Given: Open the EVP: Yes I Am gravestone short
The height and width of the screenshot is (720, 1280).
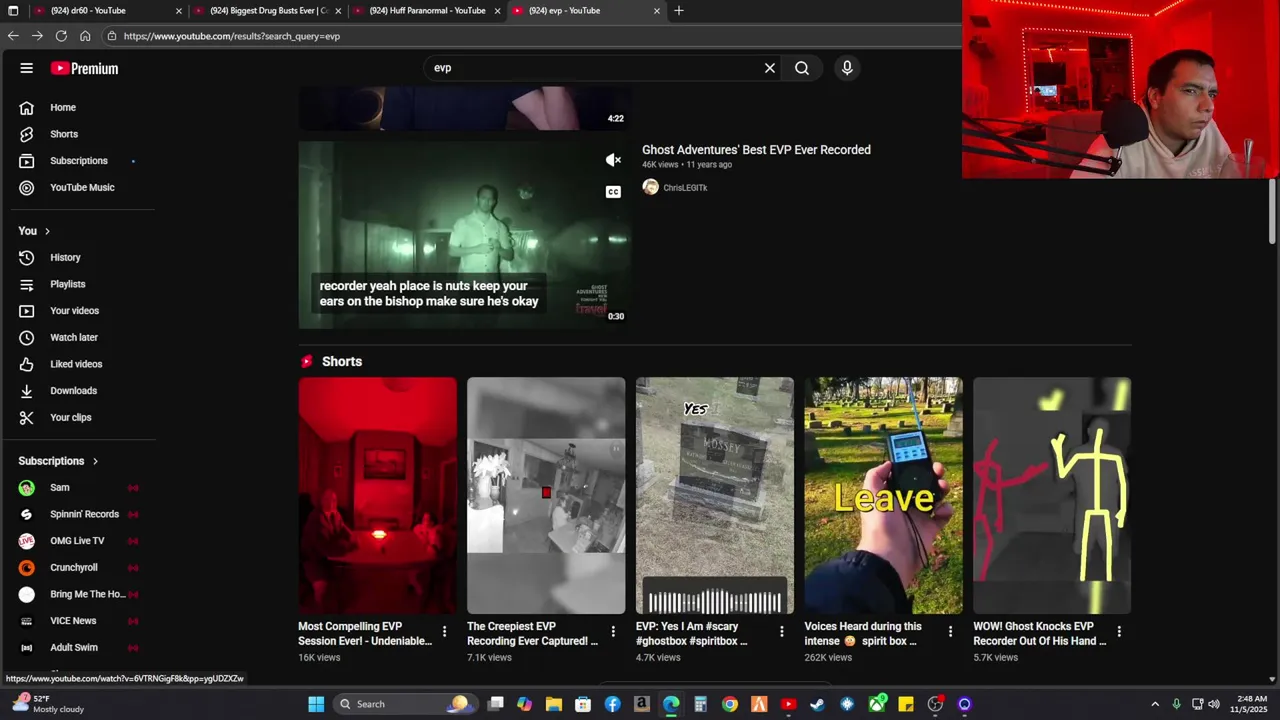Looking at the screenshot, I should (x=714, y=495).
